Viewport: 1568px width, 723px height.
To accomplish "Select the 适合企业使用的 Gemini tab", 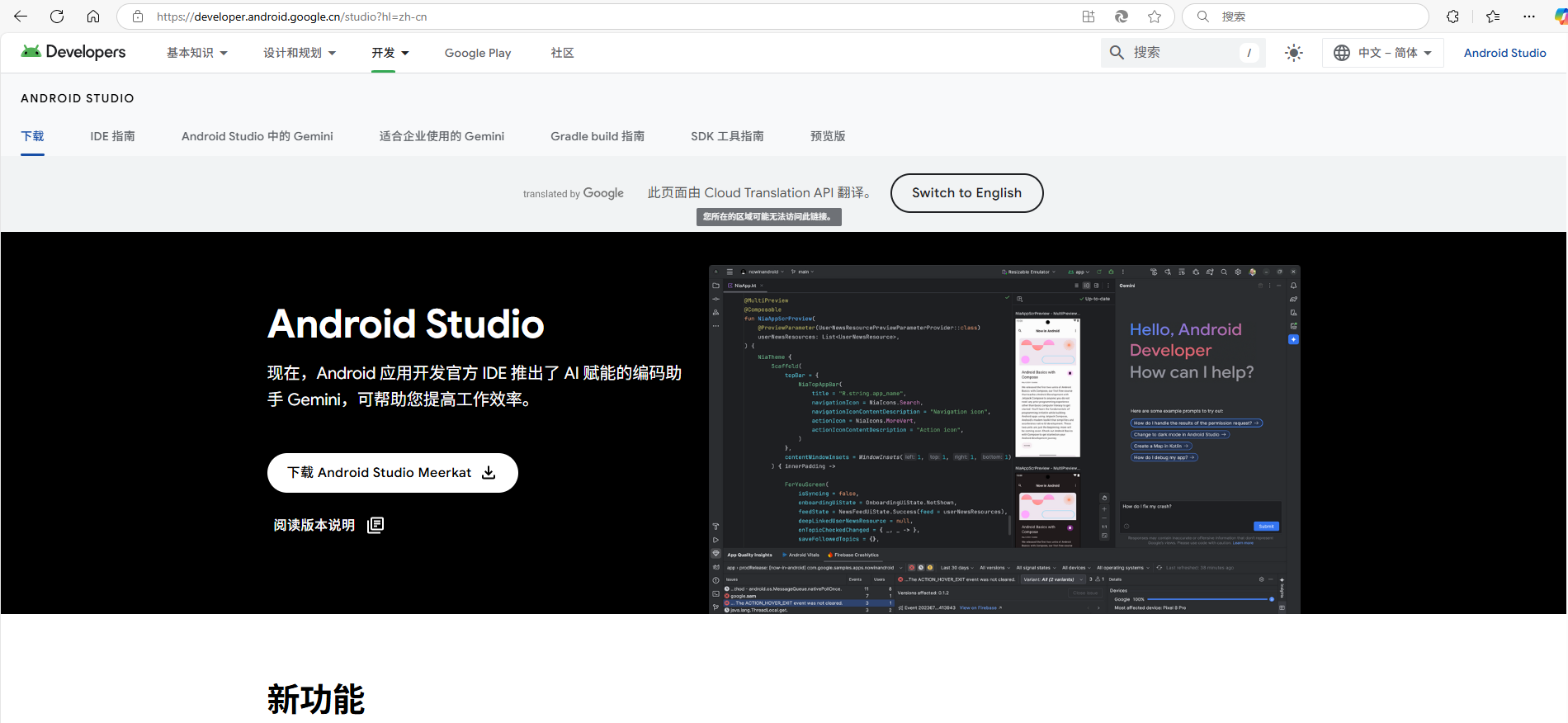I will click(x=442, y=136).
